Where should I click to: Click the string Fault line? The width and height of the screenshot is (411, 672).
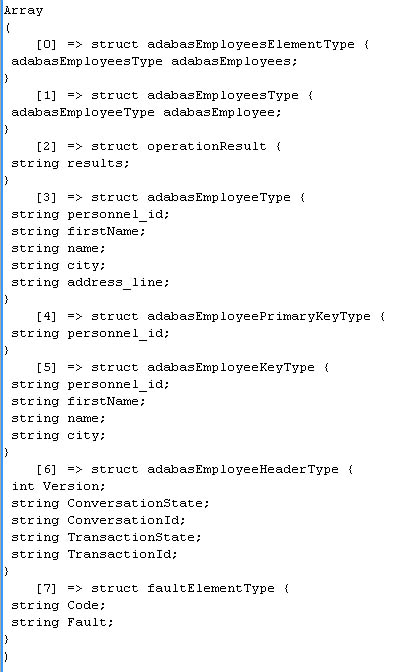(x=62, y=623)
